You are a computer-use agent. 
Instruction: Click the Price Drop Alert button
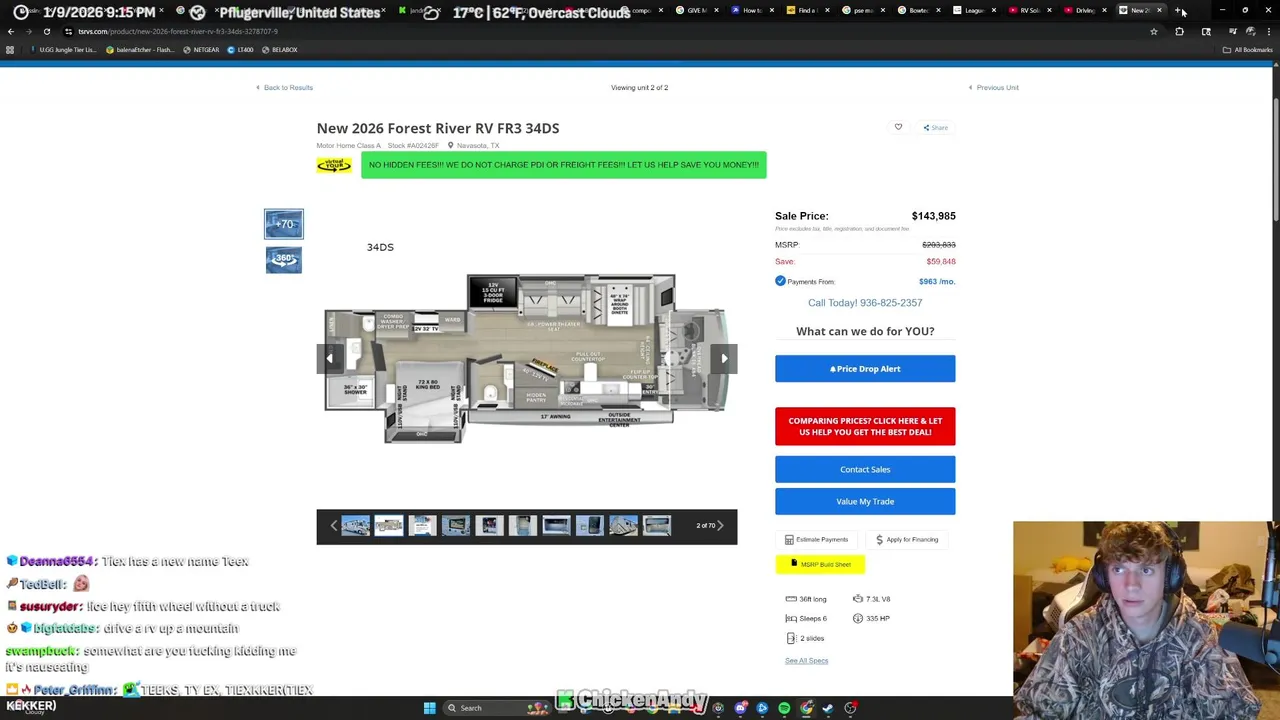coord(865,369)
